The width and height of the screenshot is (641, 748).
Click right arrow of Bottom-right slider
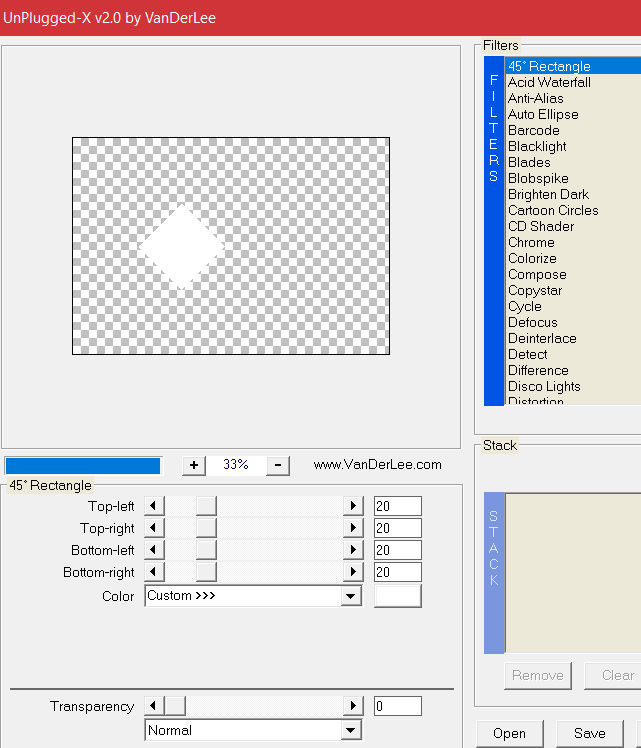353,572
